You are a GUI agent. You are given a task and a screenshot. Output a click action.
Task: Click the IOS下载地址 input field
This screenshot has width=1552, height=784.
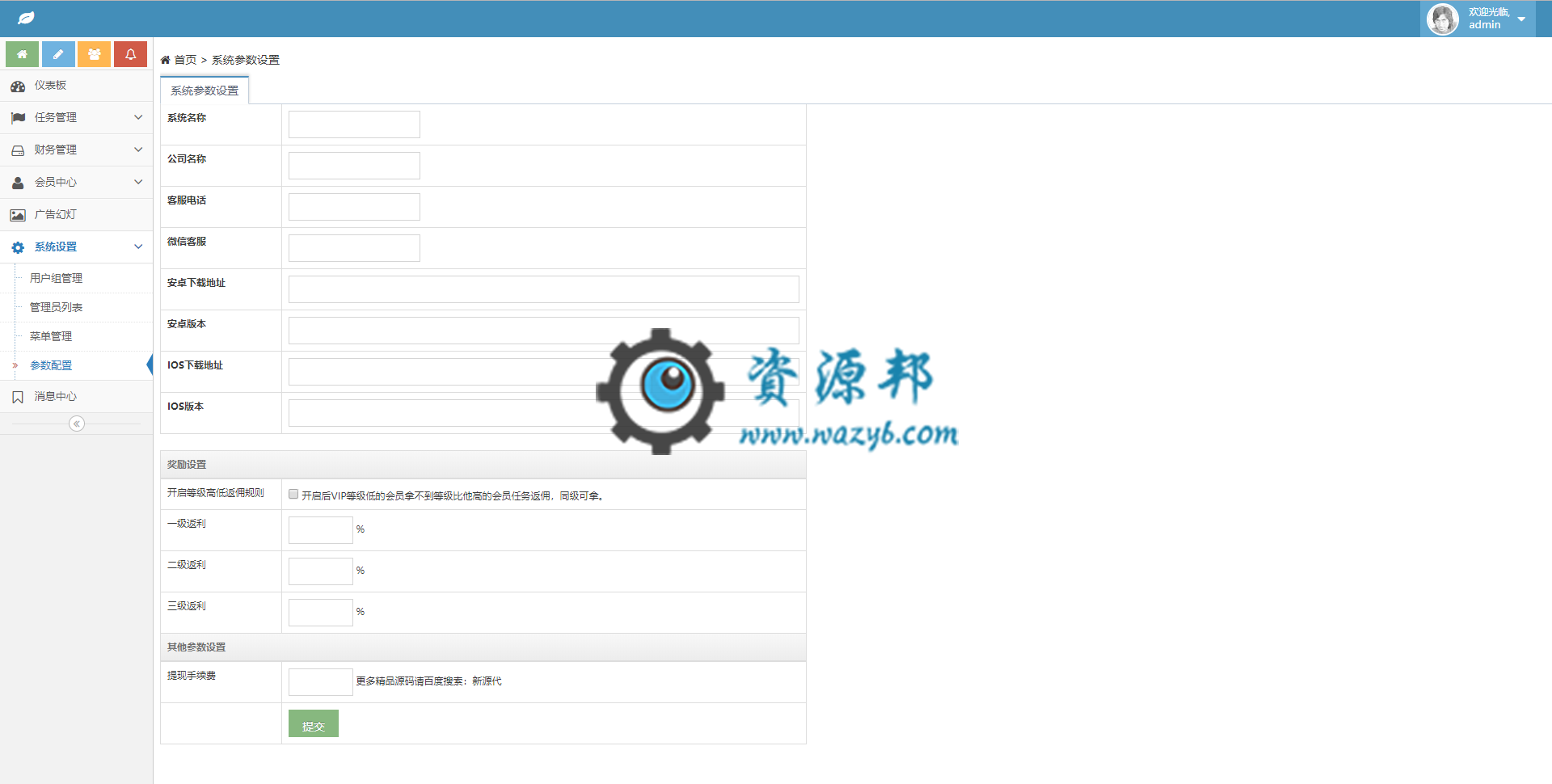point(544,372)
